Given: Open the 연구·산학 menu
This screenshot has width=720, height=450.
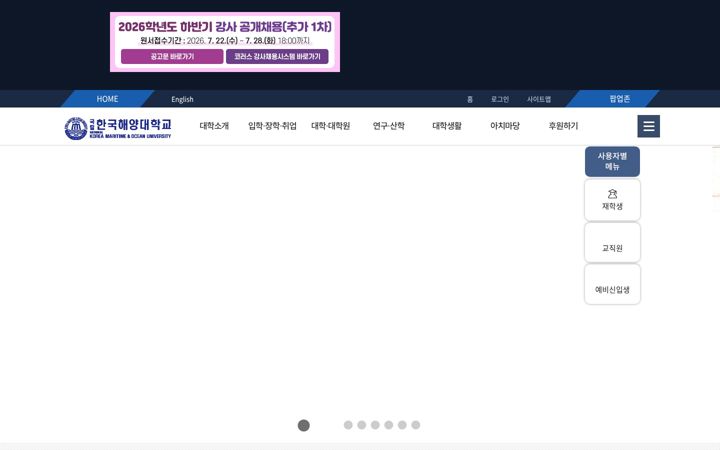Looking at the screenshot, I should pos(388,126).
